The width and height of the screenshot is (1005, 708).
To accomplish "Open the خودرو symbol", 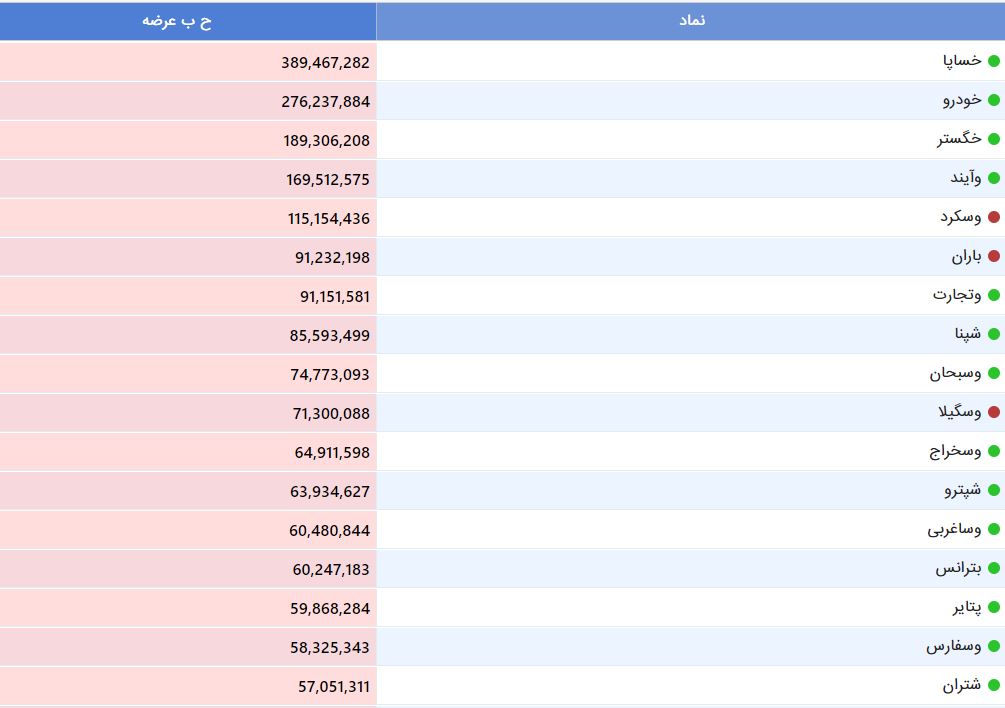I will coord(962,100).
